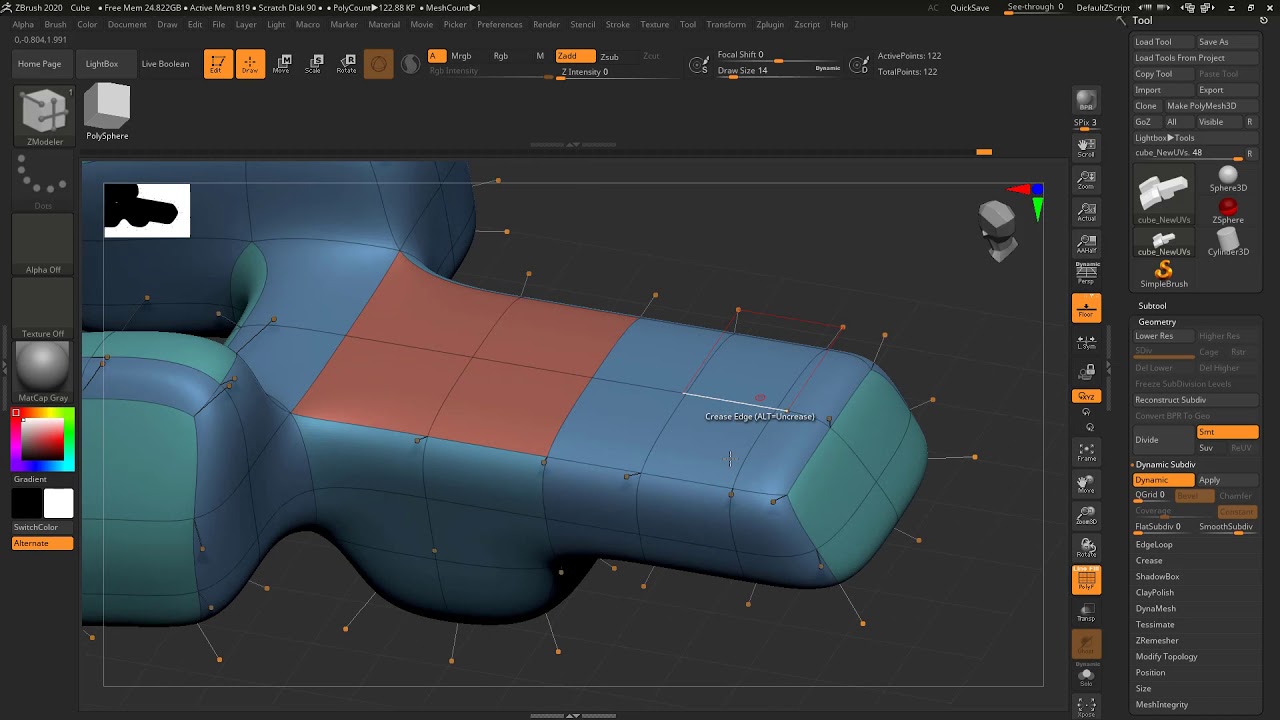Open the MatCap Gray material selector
This screenshot has width=1280, height=720.
point(43,372)
